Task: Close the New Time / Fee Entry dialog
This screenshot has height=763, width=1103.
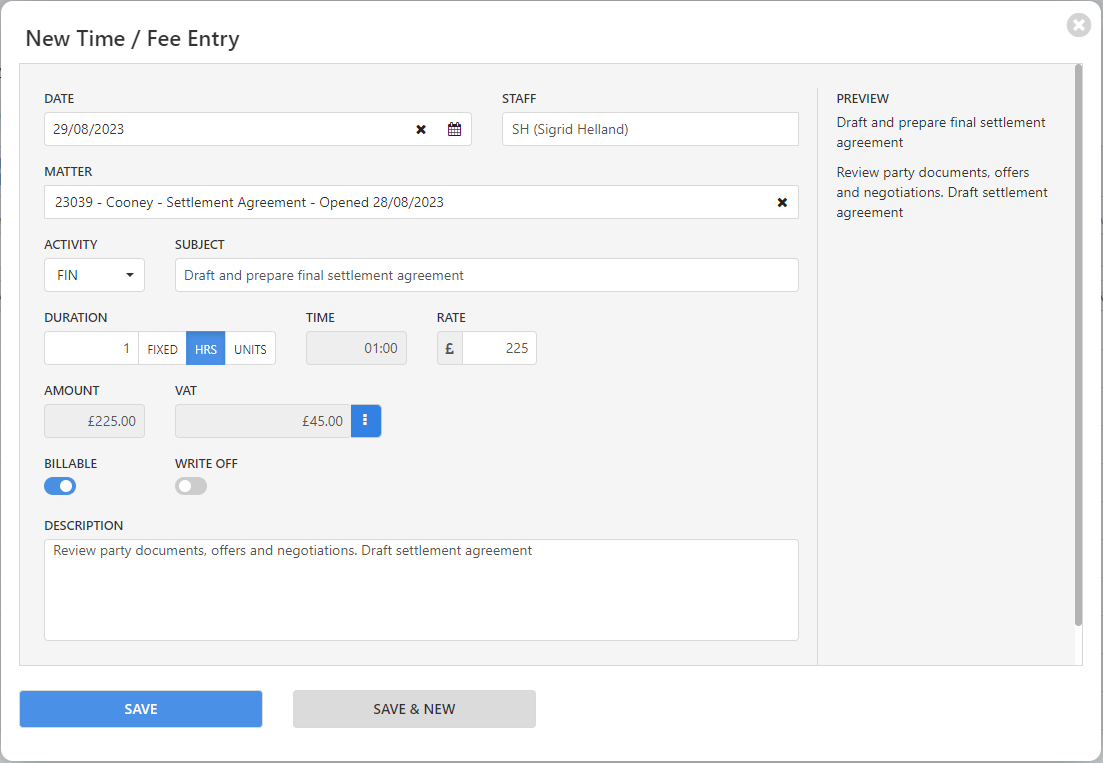Action: [1078, 25]
